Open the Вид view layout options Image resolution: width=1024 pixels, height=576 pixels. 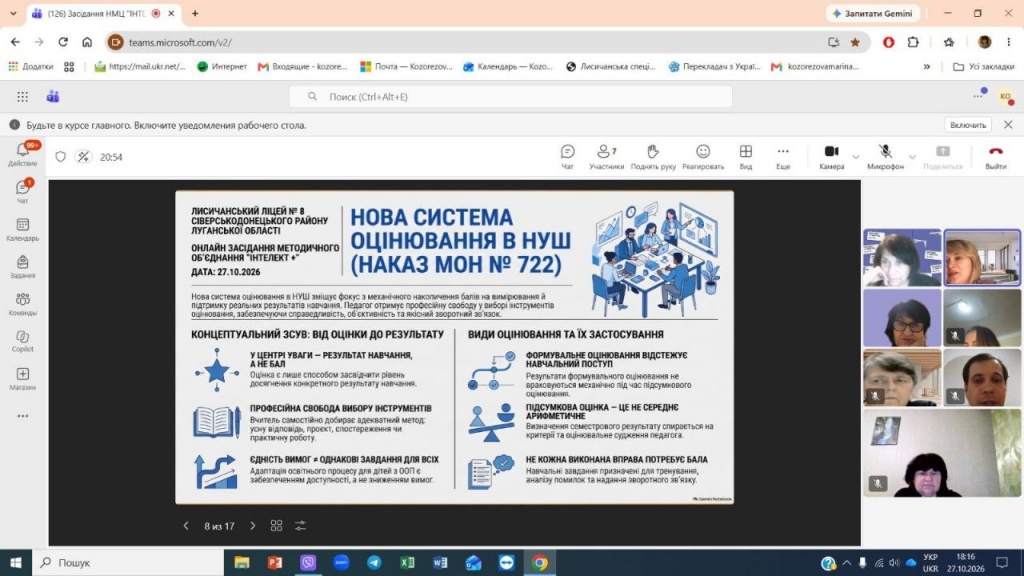745,157
